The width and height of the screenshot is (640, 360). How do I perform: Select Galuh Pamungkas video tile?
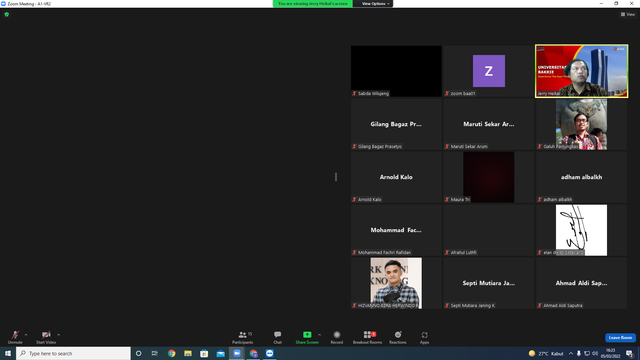coord(581,124)
